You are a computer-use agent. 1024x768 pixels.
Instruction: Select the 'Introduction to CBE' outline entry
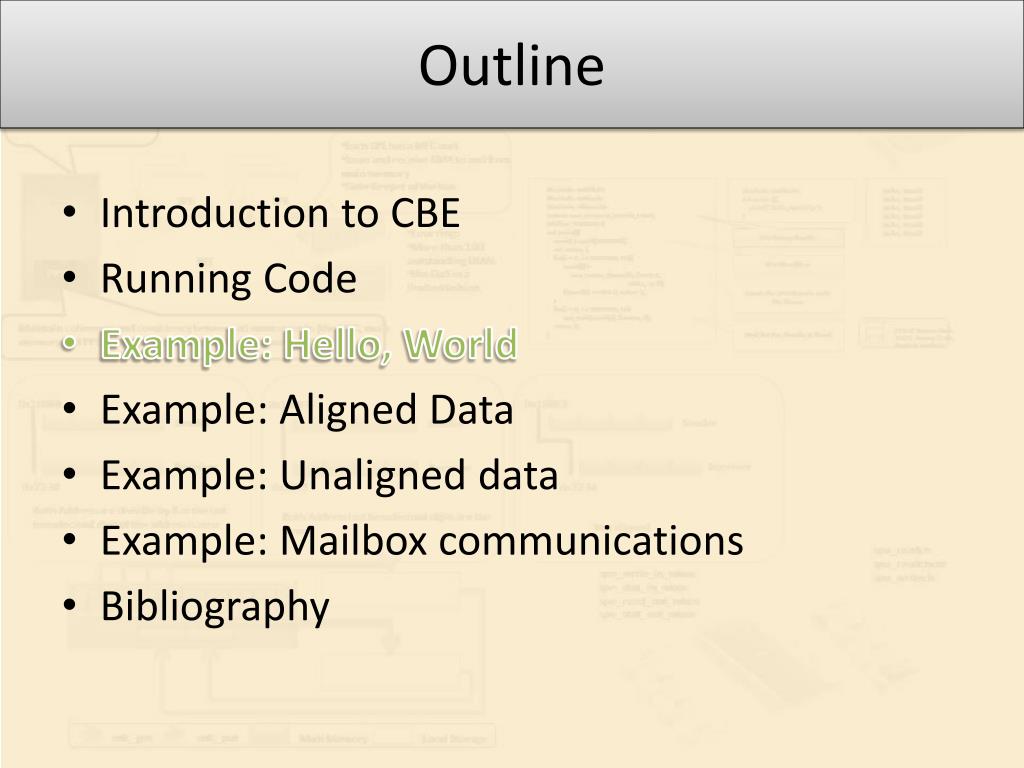[x=280, y=213]
